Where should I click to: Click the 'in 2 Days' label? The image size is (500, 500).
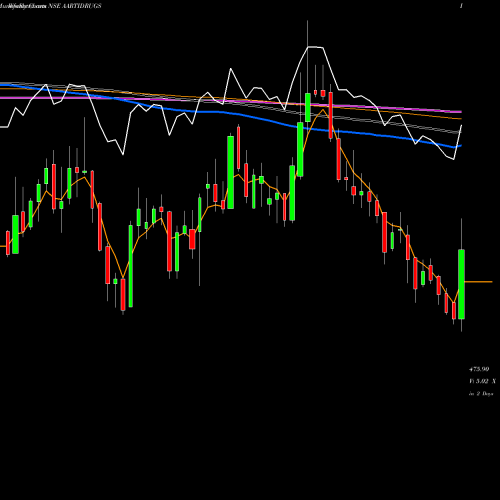[x=481, y=394]
